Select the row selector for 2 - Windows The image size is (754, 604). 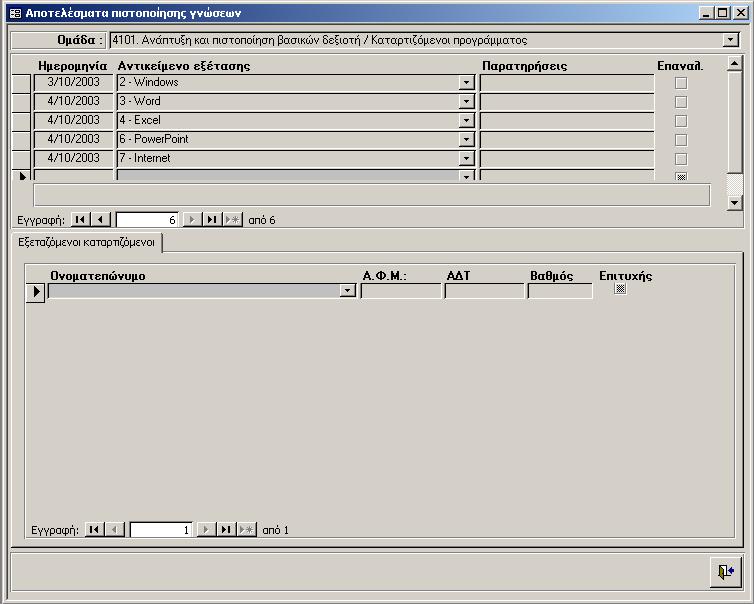(x=21, y=83)
